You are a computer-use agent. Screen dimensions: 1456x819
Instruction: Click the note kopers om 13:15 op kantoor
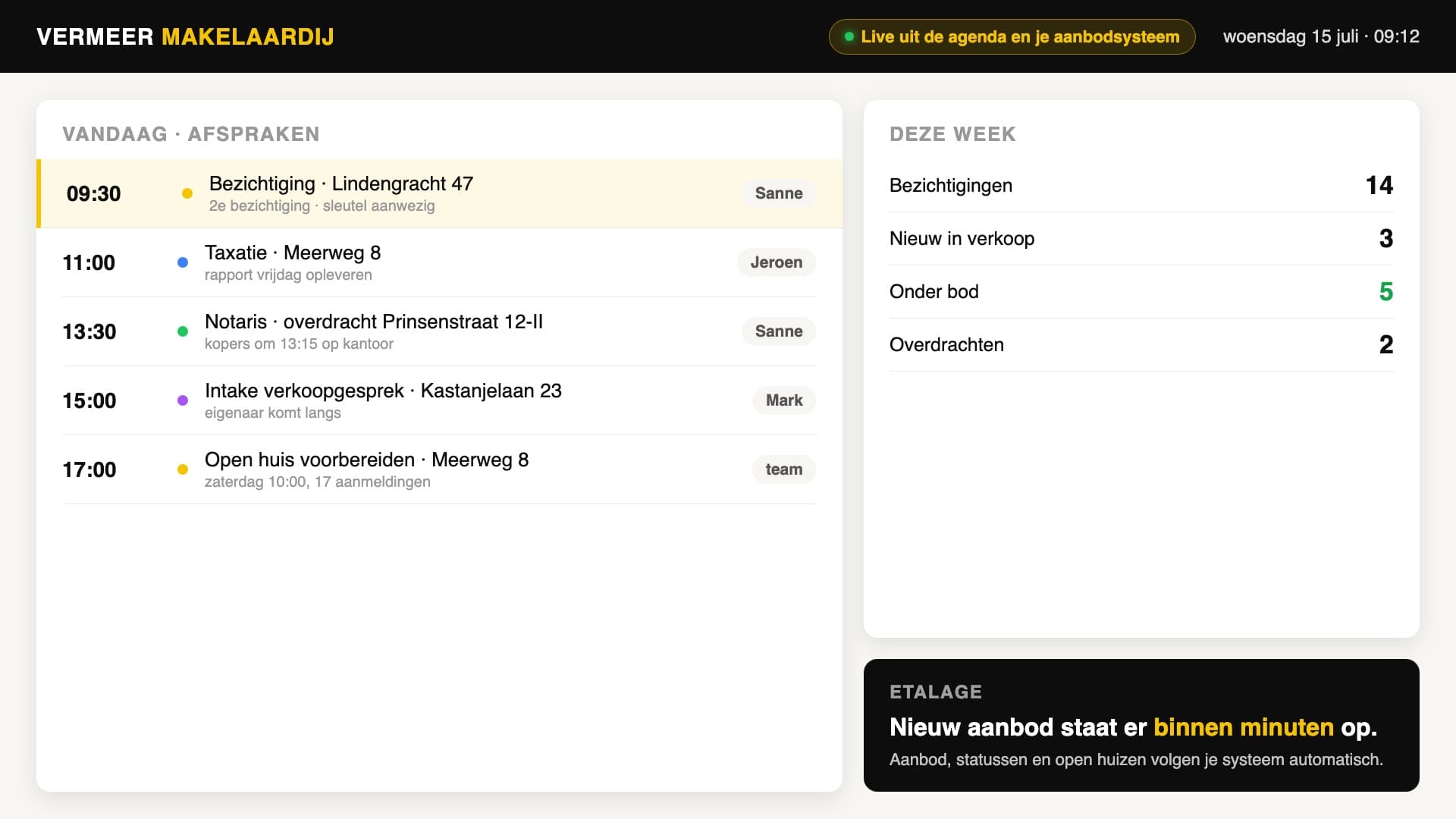coord(299,344)
